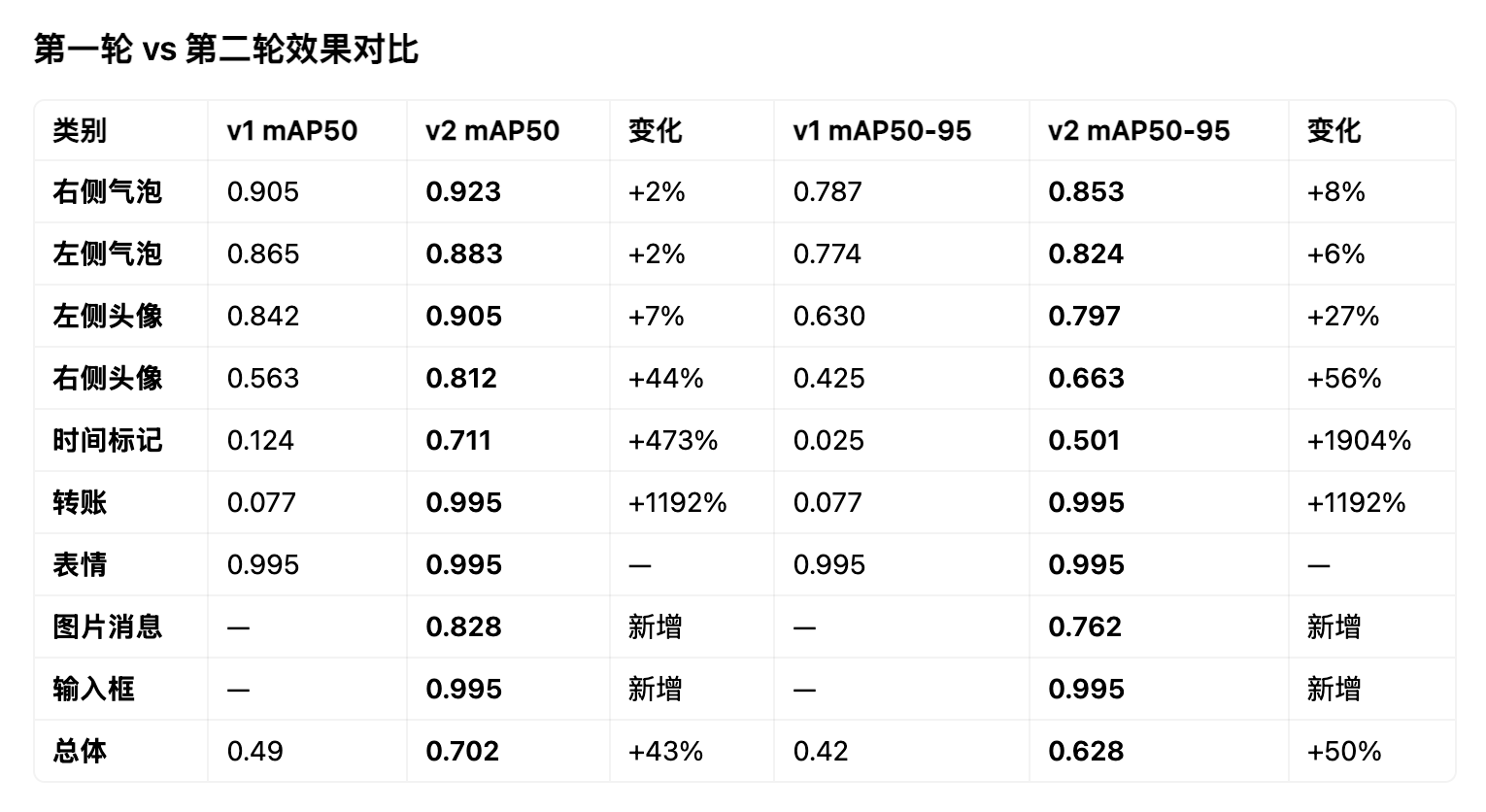Click the 左侧头像 row label
This screenshot has height=812, width=1486.
click(x=107, y=316)
